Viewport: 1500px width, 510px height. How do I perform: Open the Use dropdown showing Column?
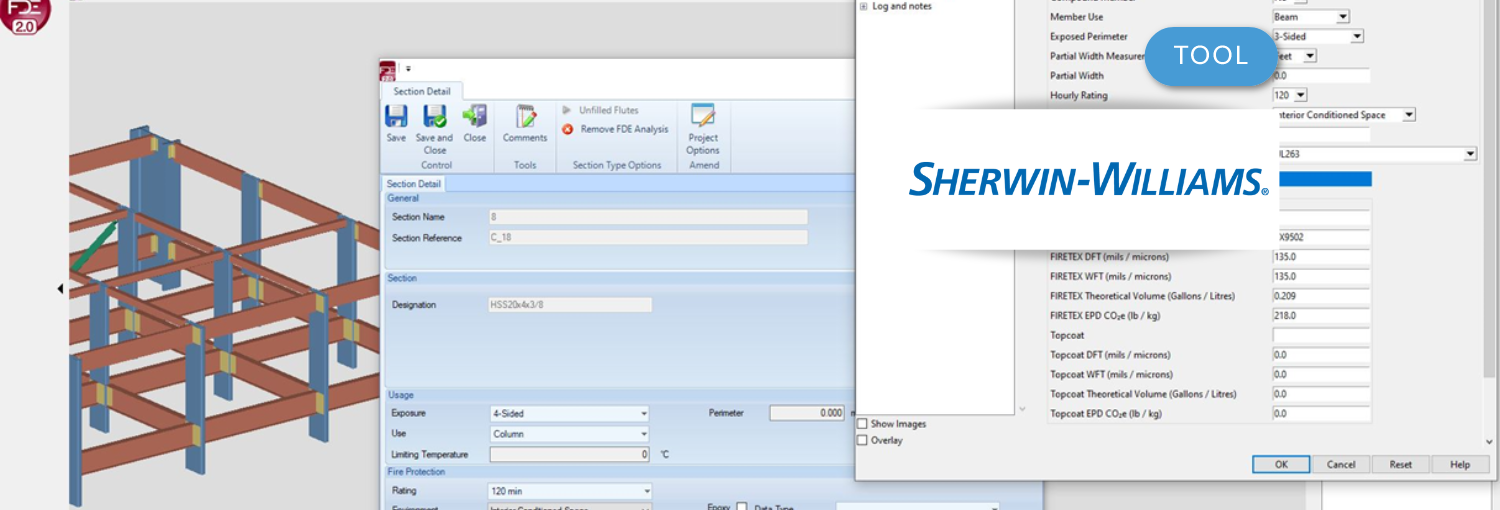tap(570, 434)
